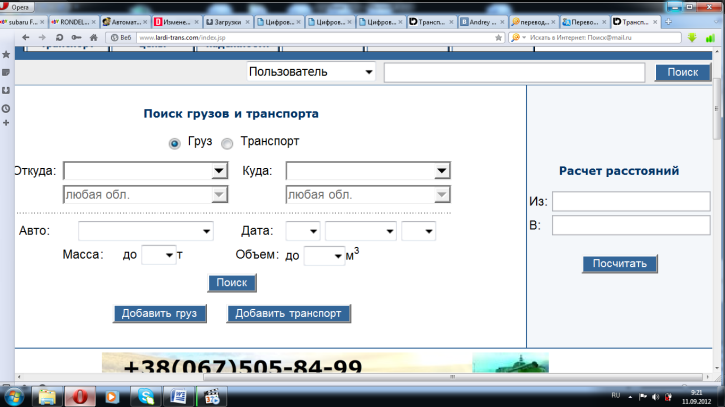Expand the Откуда country dropdown
The image size is (725, 407).
[220, 171]
